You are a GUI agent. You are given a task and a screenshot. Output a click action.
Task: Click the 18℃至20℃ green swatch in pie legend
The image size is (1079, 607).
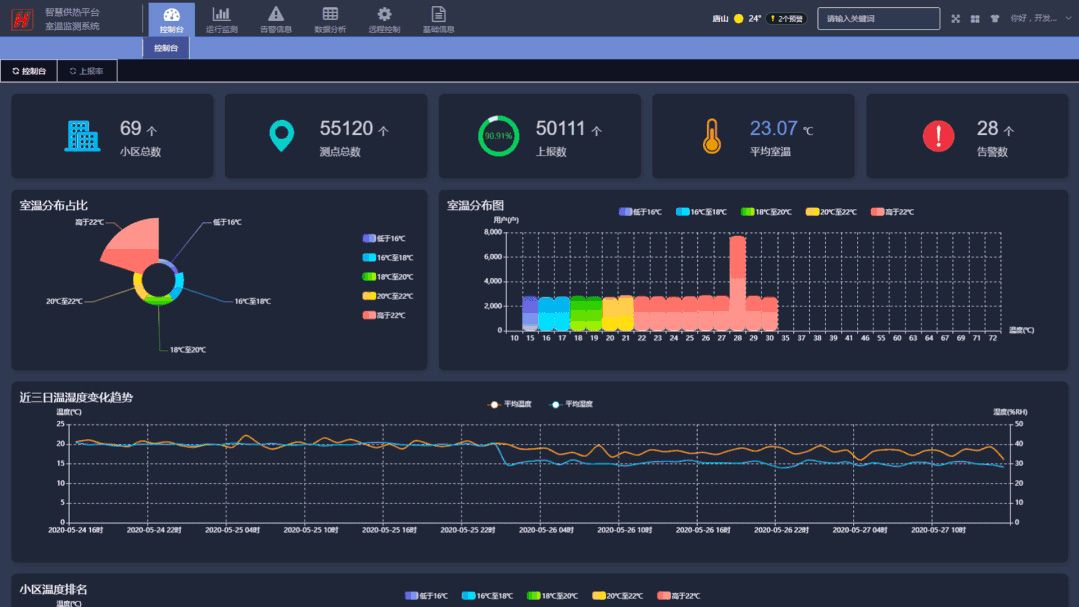[369, 277]
